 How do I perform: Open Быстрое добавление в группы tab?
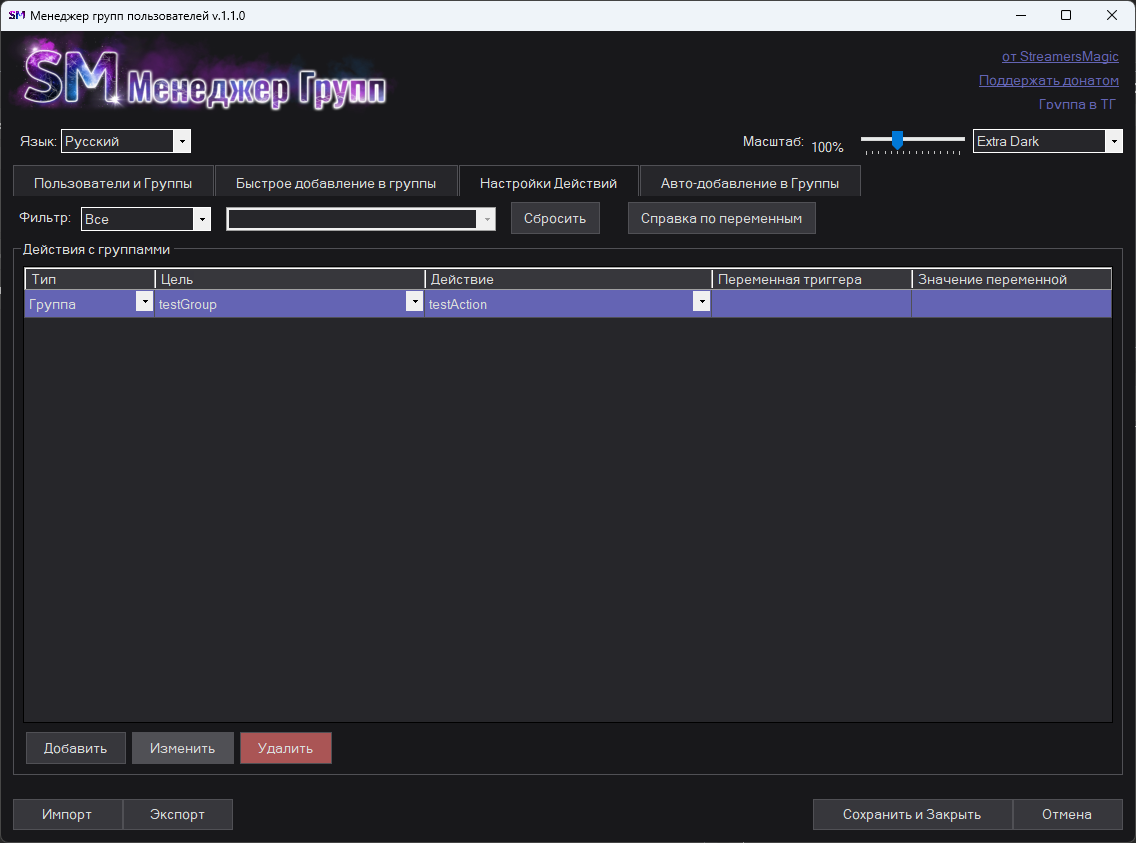pos(336,183)
